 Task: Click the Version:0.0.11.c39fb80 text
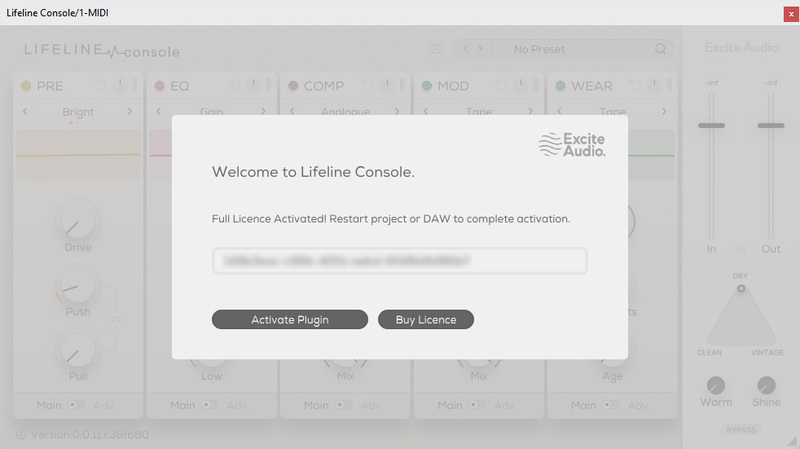tap(90, 435)
